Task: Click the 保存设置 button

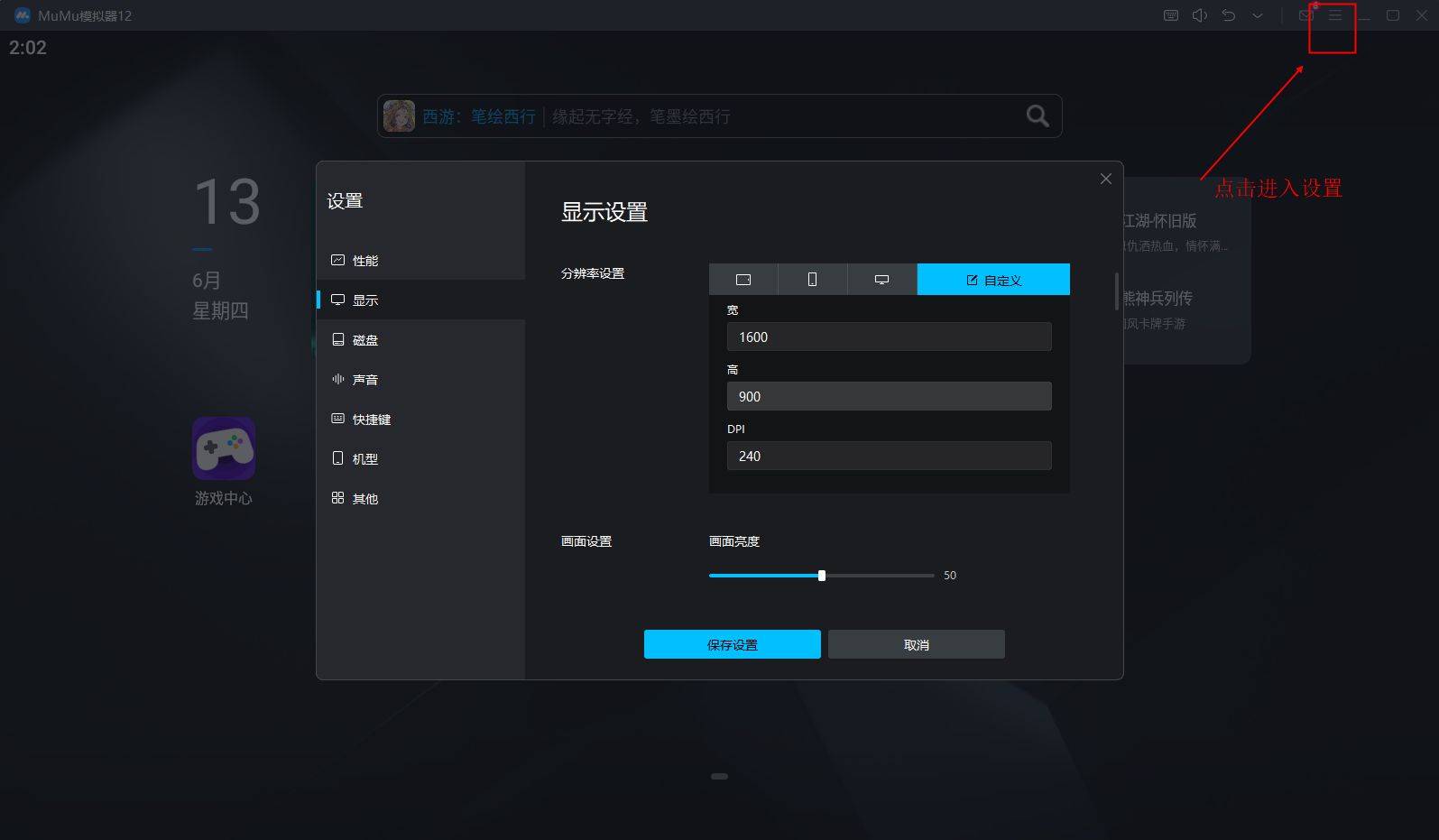Action: [732, 644]
